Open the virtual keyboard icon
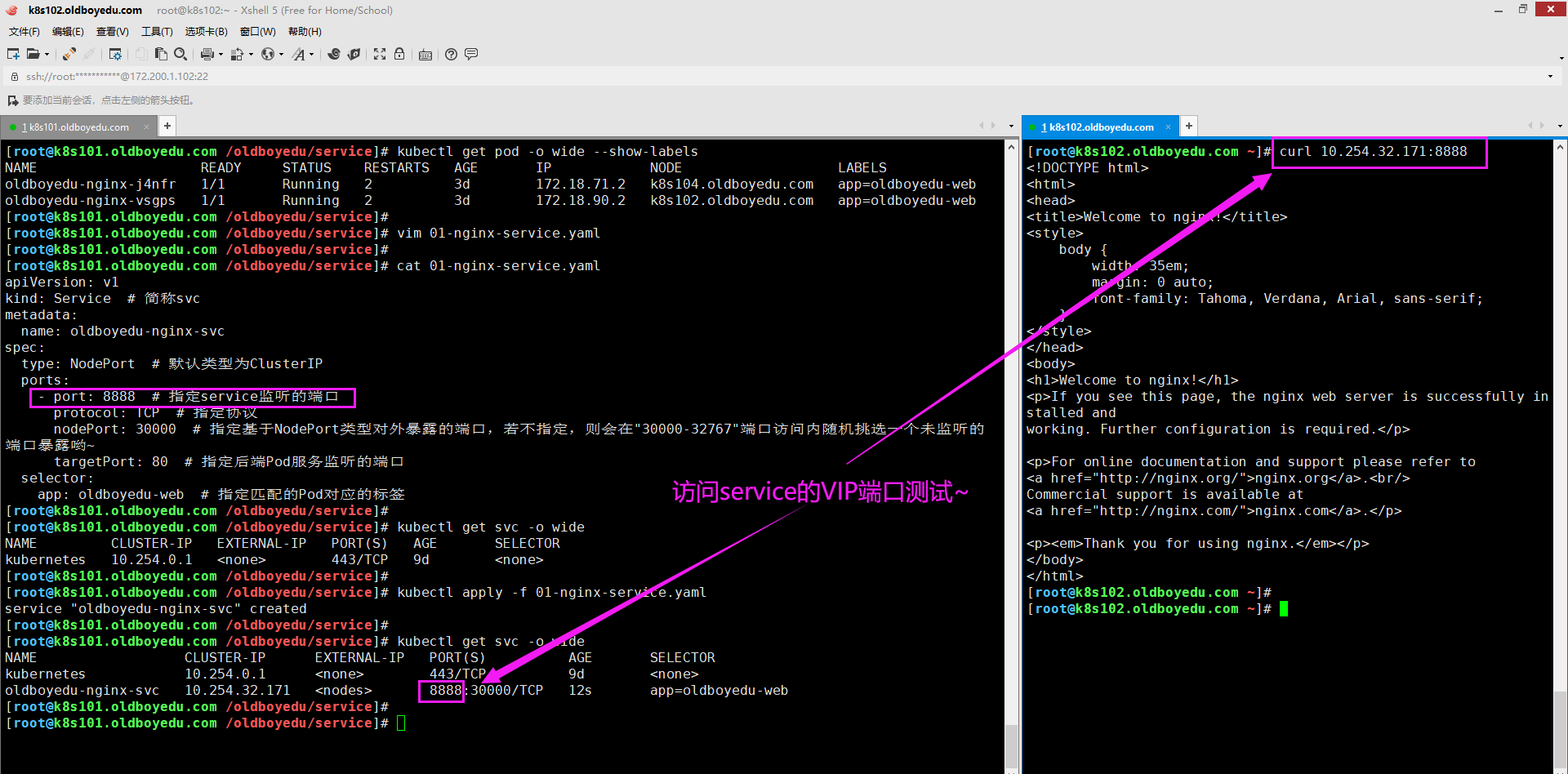The width and height of the screenshot is (1568, 774). [425, 55]
